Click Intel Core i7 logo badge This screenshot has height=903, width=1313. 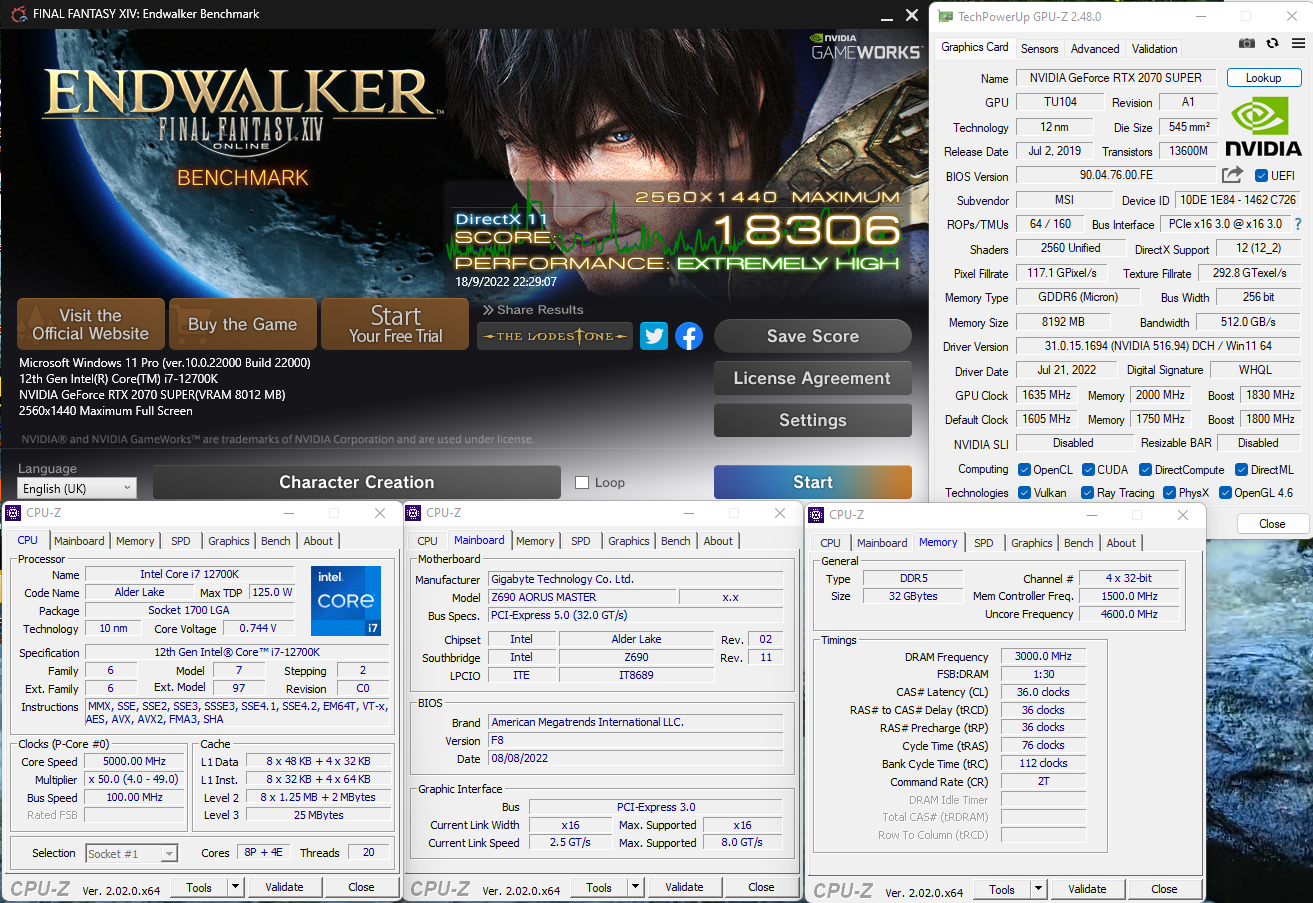point(346,601)
